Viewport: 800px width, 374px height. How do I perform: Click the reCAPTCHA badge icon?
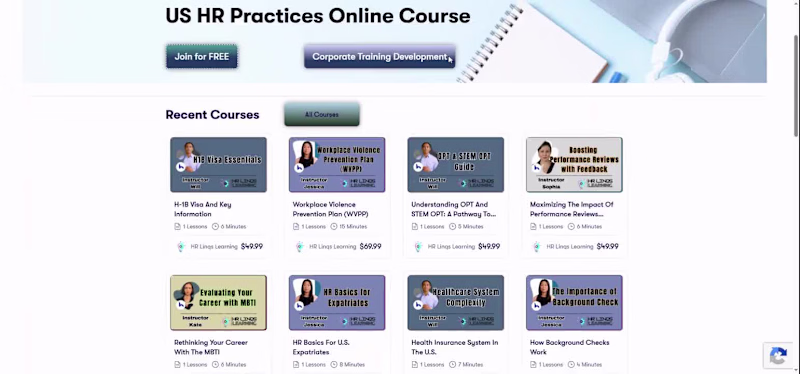(778, 356)
